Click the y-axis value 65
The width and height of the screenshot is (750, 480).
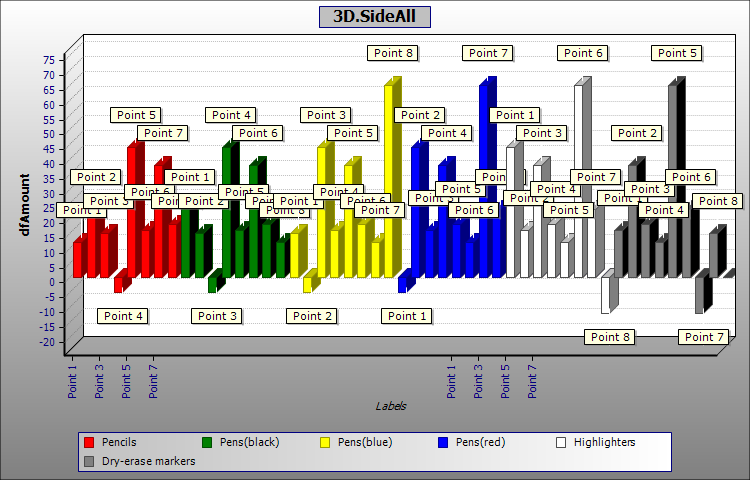(49, 90)
